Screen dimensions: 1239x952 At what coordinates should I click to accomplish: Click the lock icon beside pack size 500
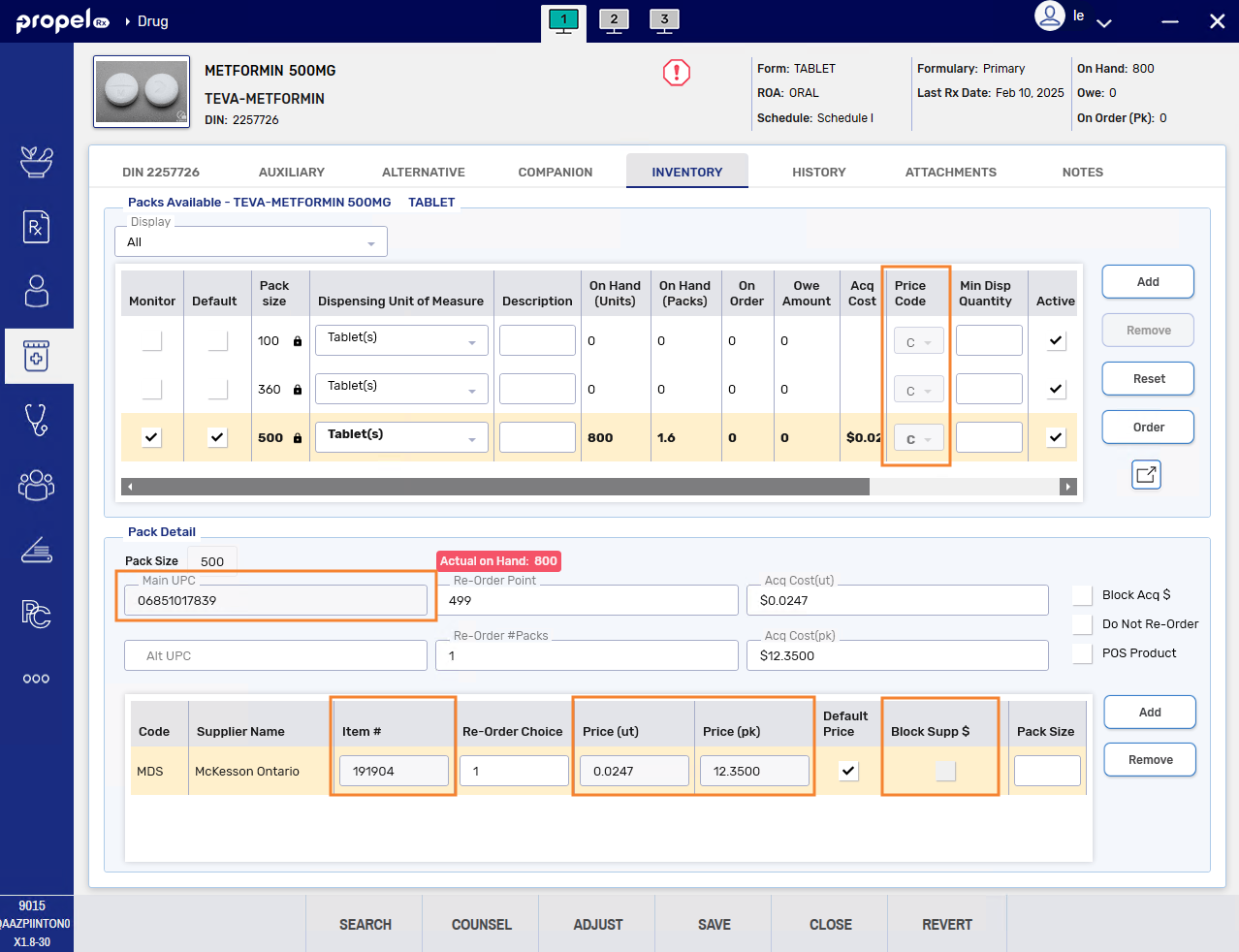click(298, 438)
